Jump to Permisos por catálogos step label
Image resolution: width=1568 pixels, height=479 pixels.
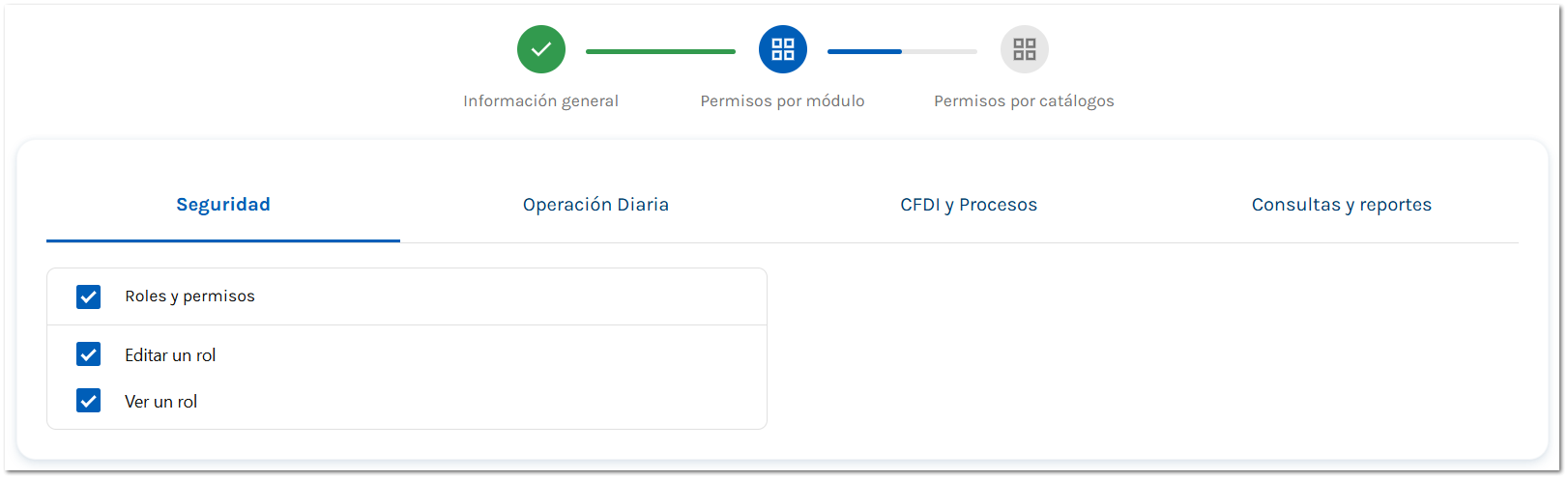click(x=1024, y=101)
